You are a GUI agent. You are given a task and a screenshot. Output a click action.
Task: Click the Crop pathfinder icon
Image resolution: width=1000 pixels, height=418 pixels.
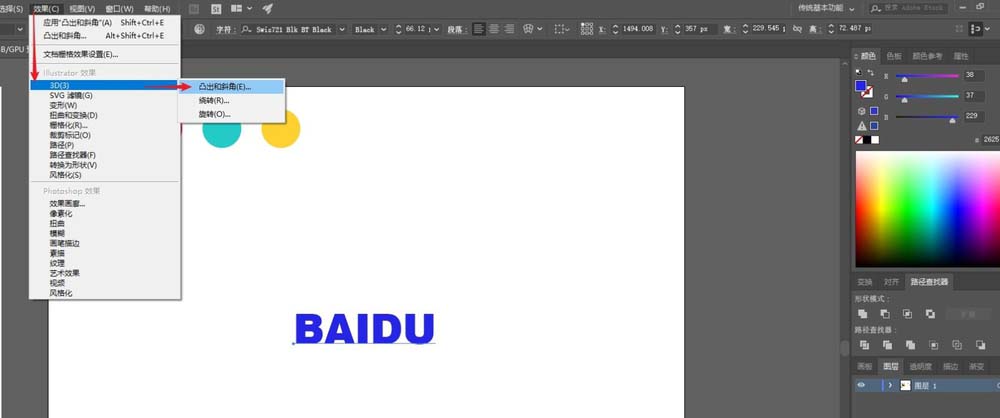point(934,345)
